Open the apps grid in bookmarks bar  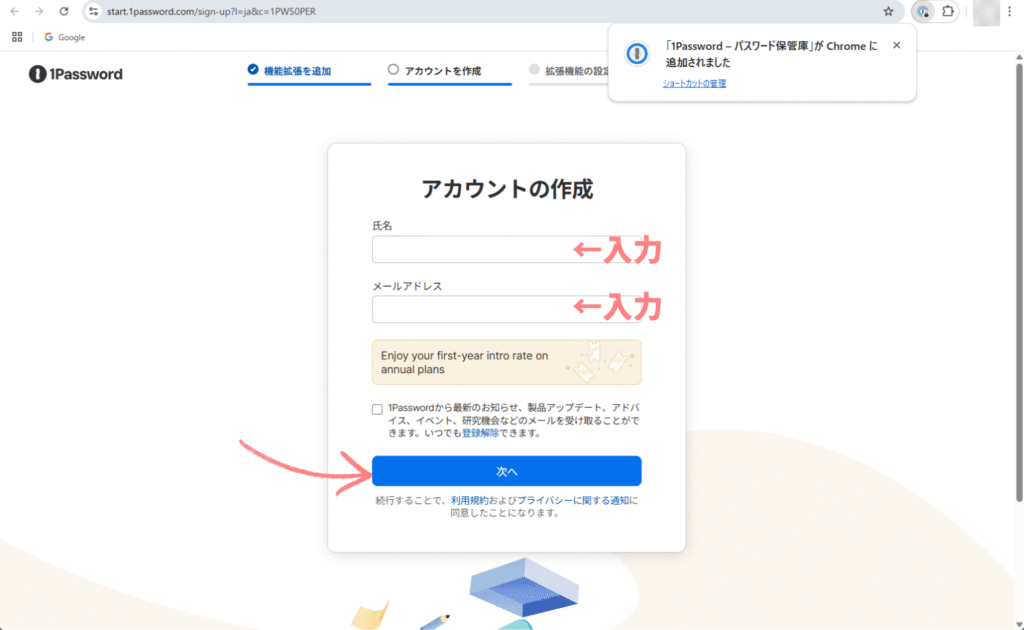17,37
